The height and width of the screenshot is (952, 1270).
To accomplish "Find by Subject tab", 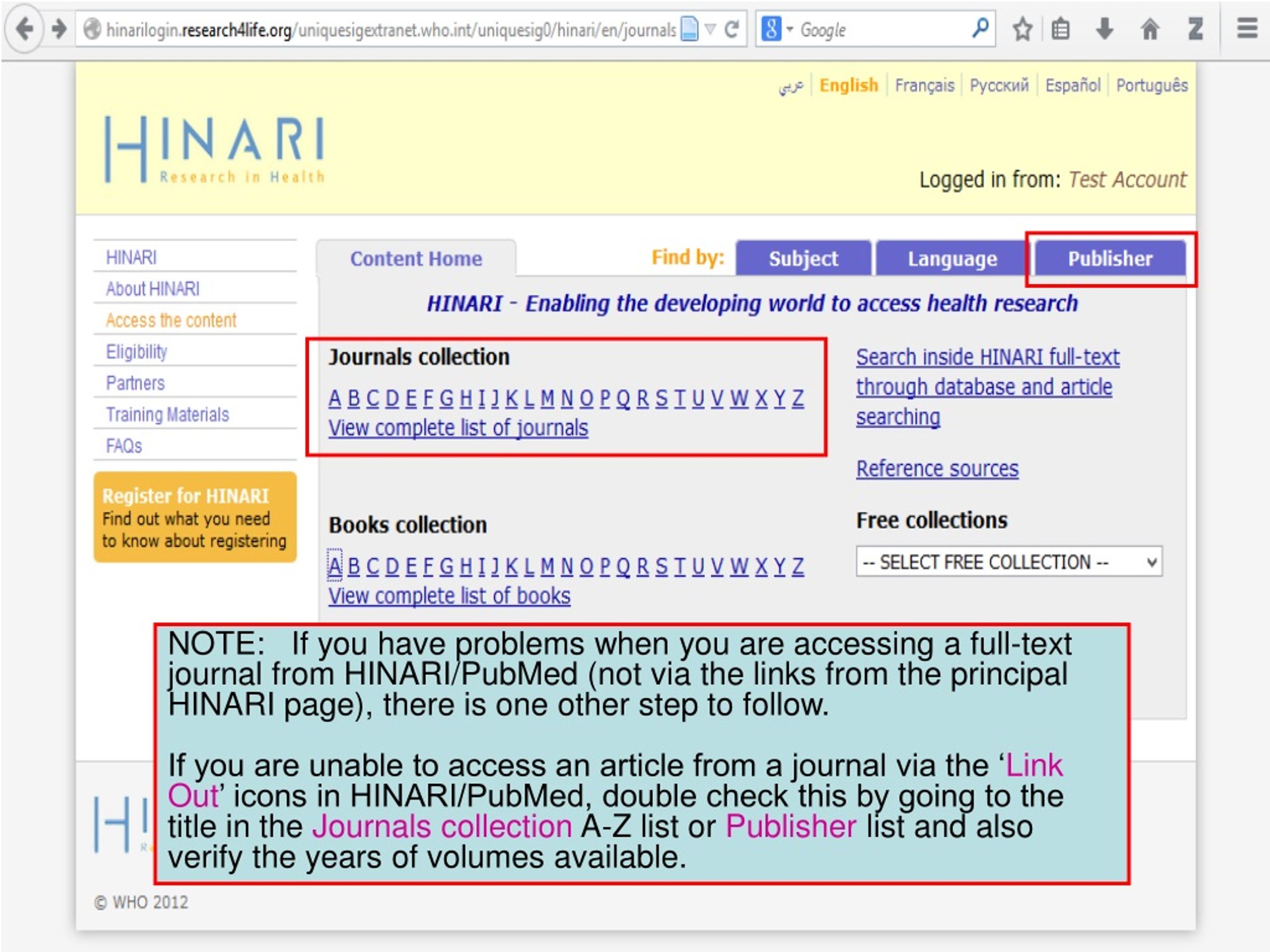I will pyautogui.click(x=803, y=259).
